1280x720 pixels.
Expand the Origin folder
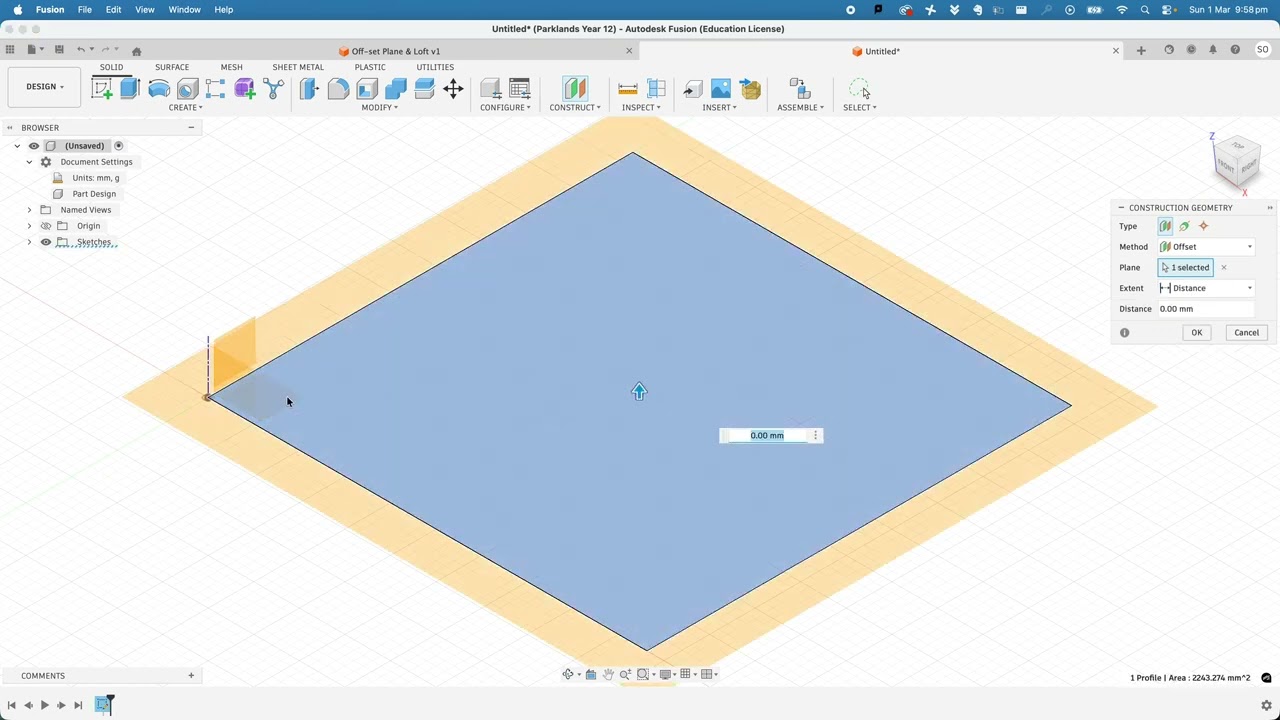[29, 226]
